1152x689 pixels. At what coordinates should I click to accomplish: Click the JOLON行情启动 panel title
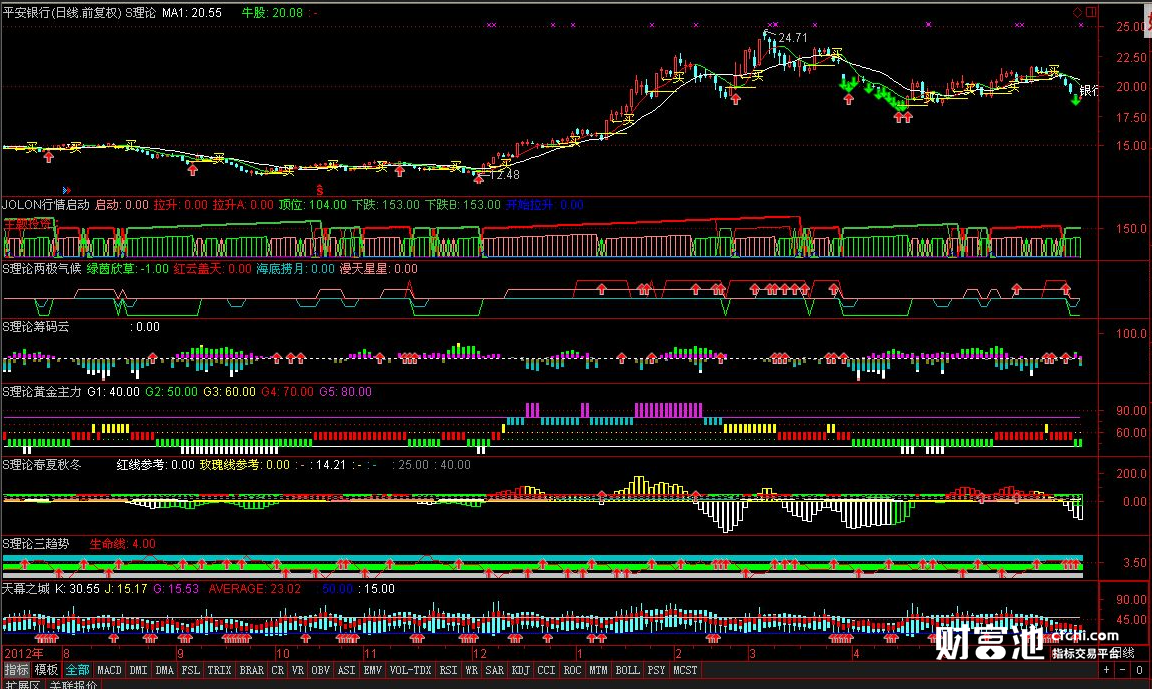click(46, 205)
